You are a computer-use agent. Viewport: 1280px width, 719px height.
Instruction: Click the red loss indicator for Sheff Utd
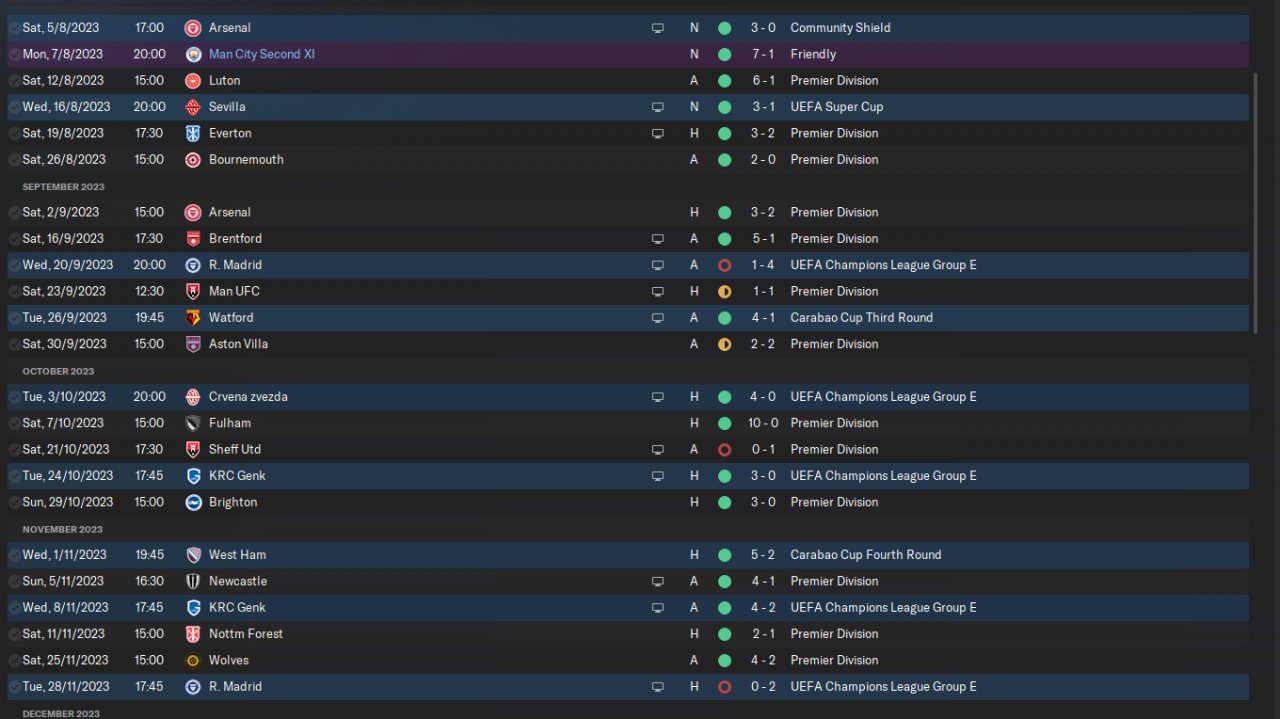[724, 450]
